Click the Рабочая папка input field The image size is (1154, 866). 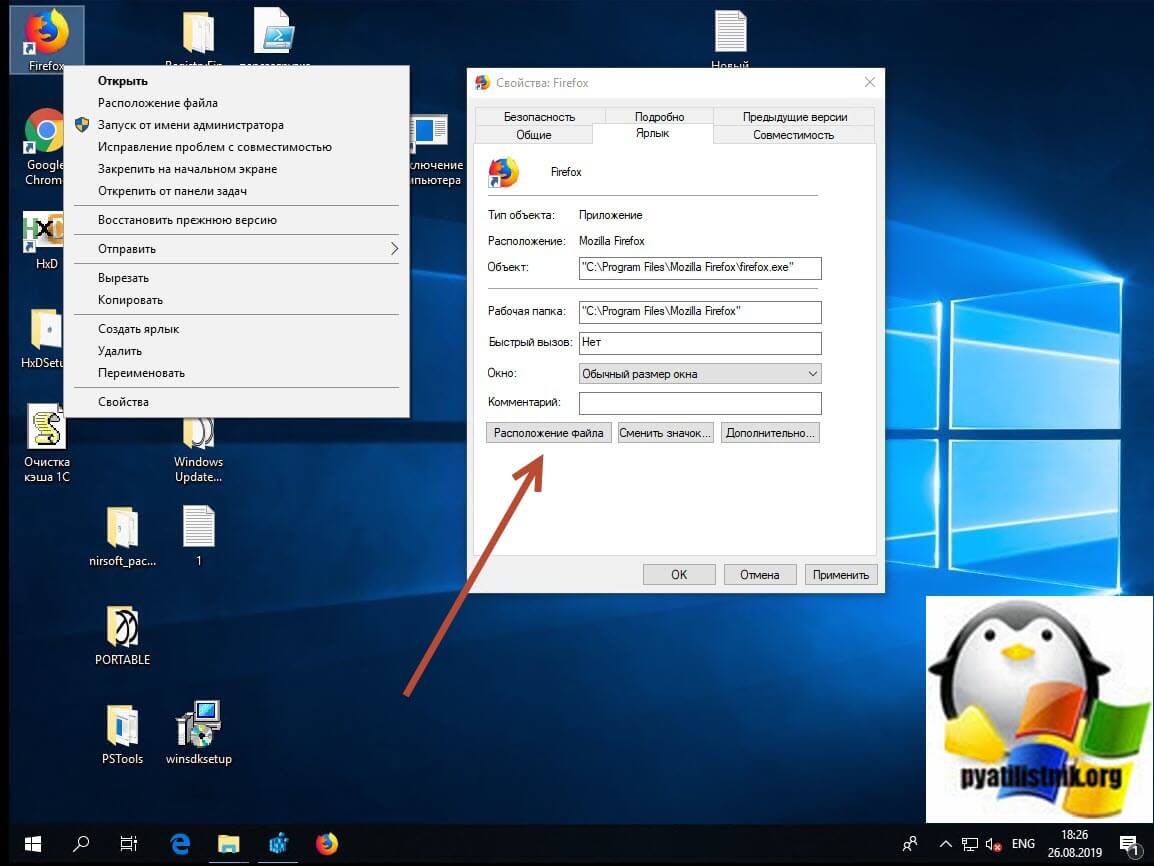[x=700, y=312]
